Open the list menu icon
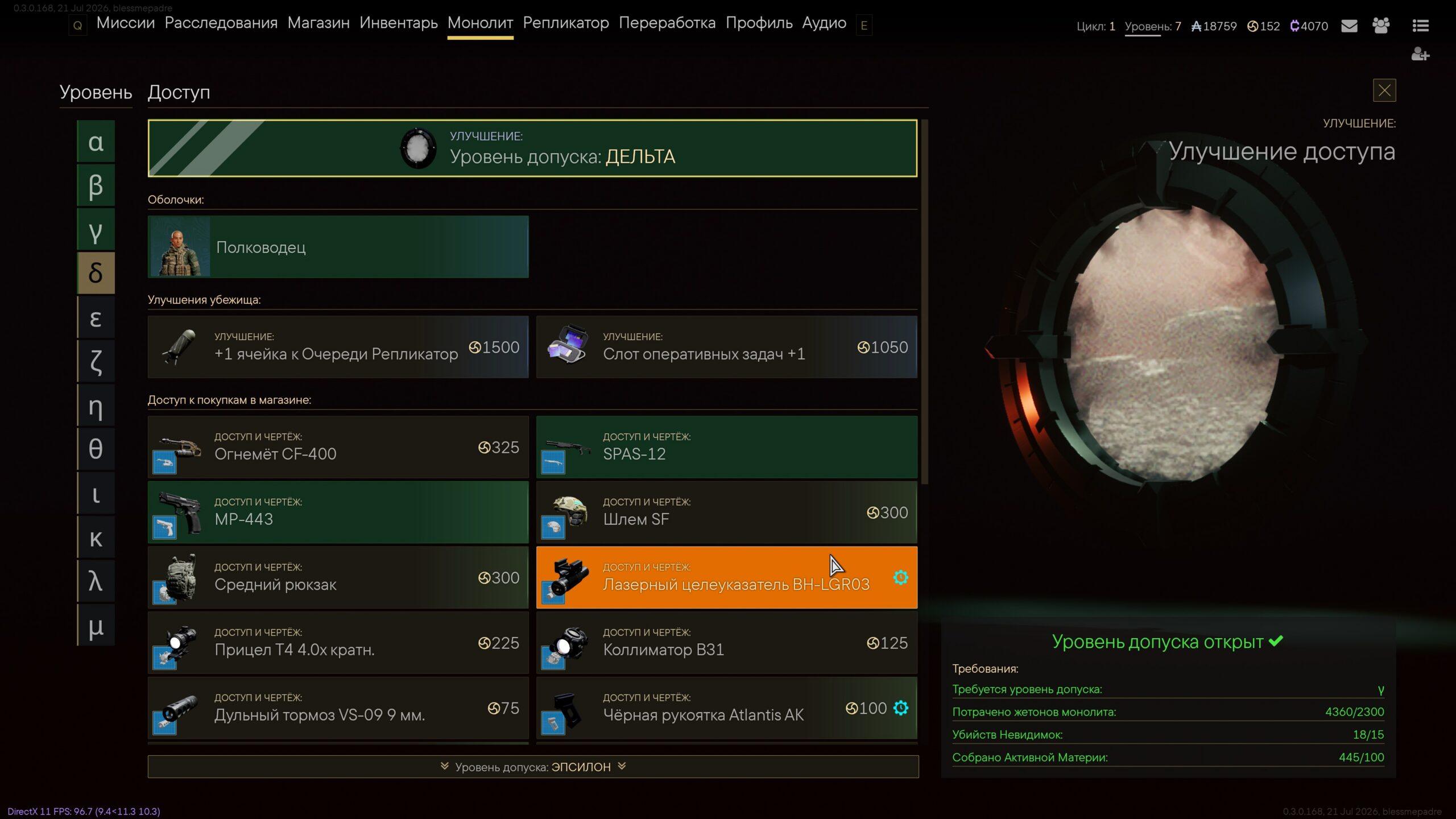This screenshot has height=819, width=1456. [x=1420, y=26]
